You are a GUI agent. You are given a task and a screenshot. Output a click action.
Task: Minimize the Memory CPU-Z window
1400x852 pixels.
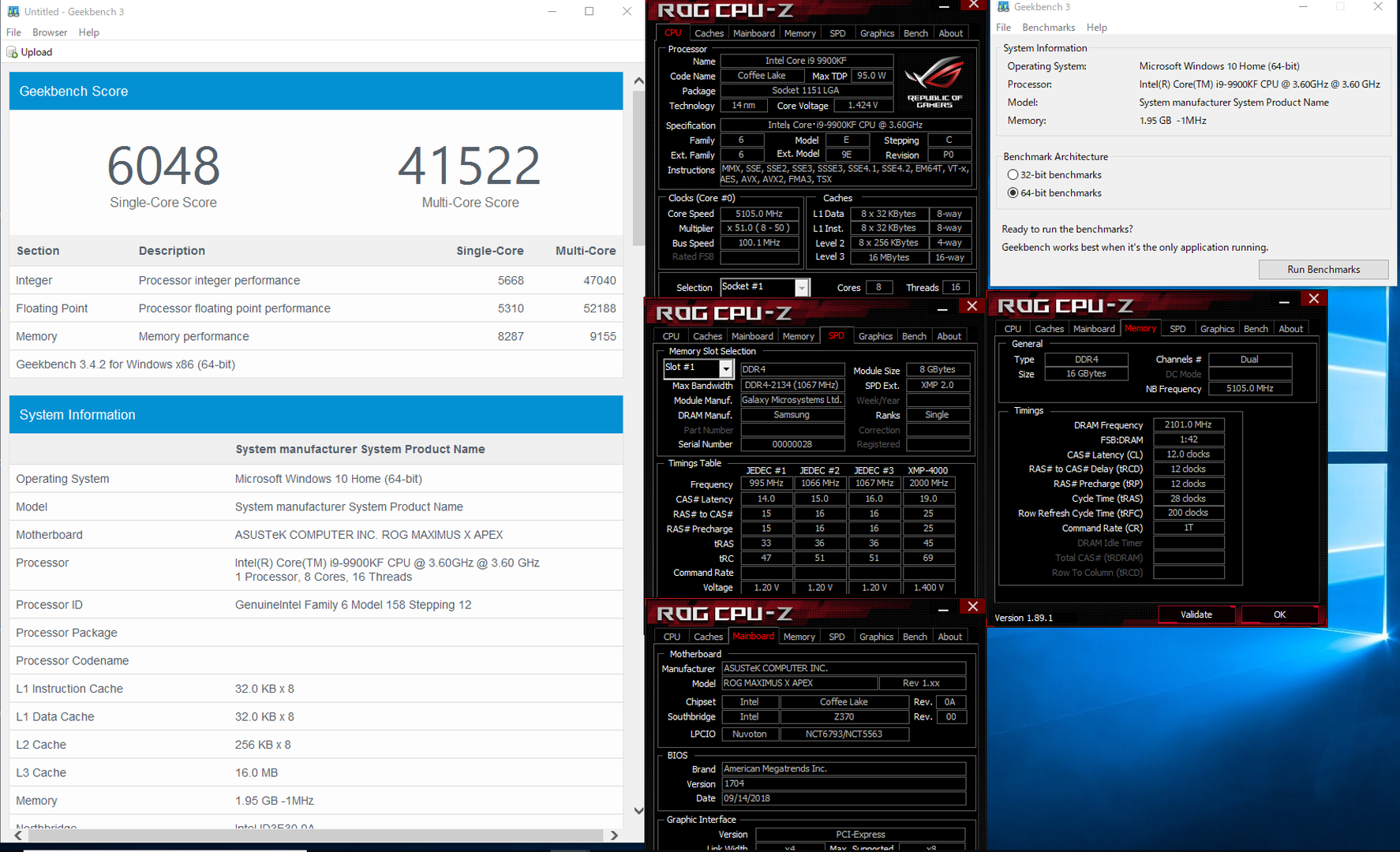click(1284, 301)
